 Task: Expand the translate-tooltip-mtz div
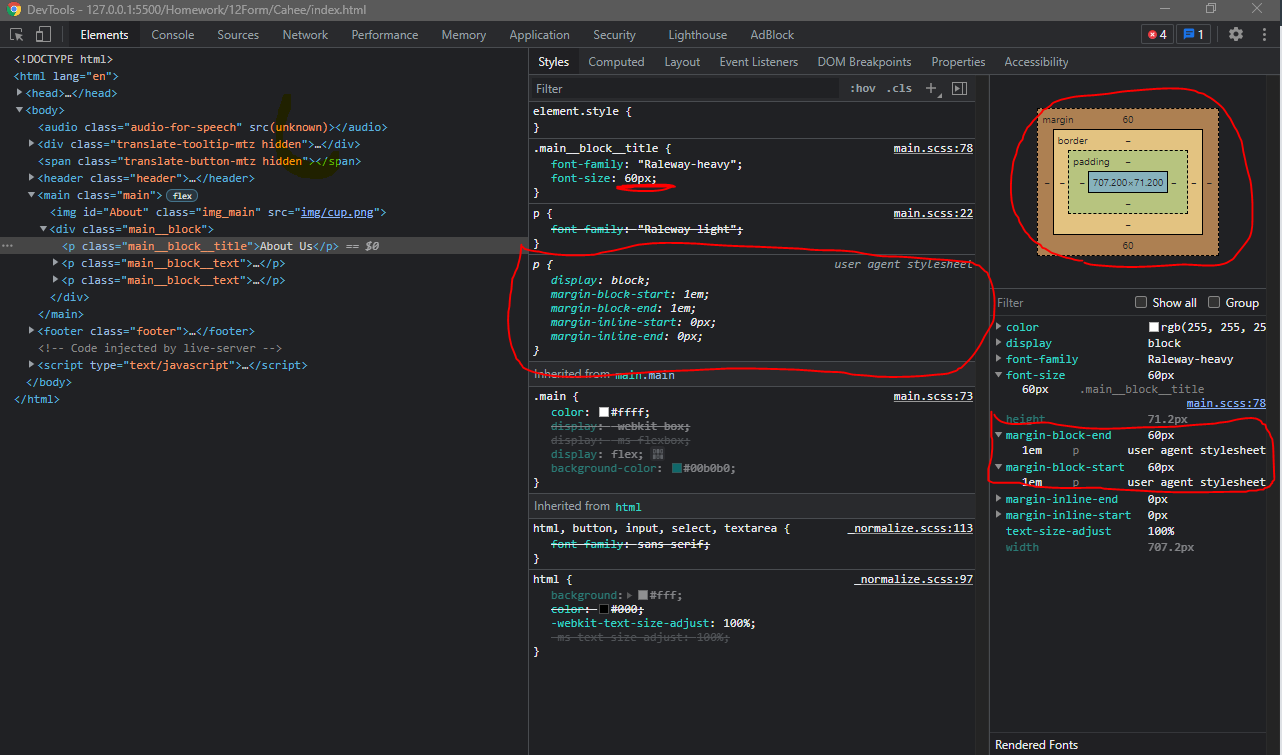click(32, 144)
